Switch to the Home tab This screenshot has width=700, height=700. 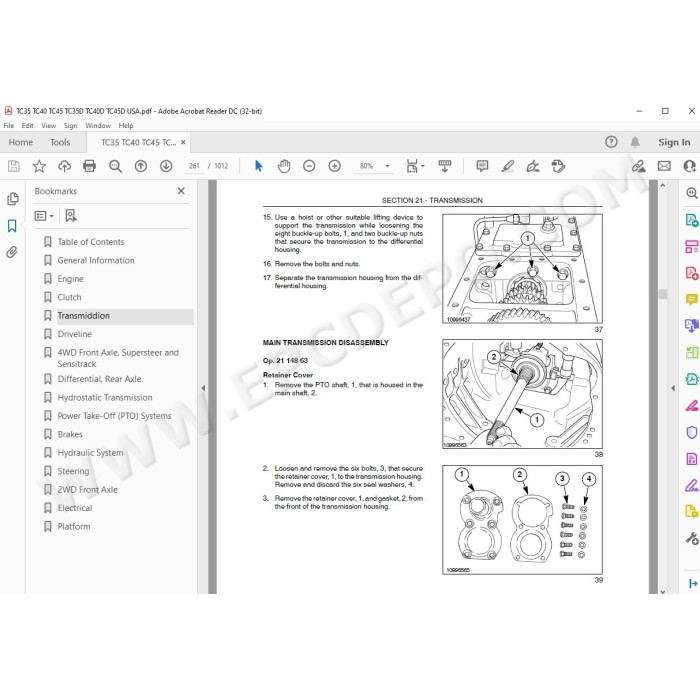coord(21,142)
